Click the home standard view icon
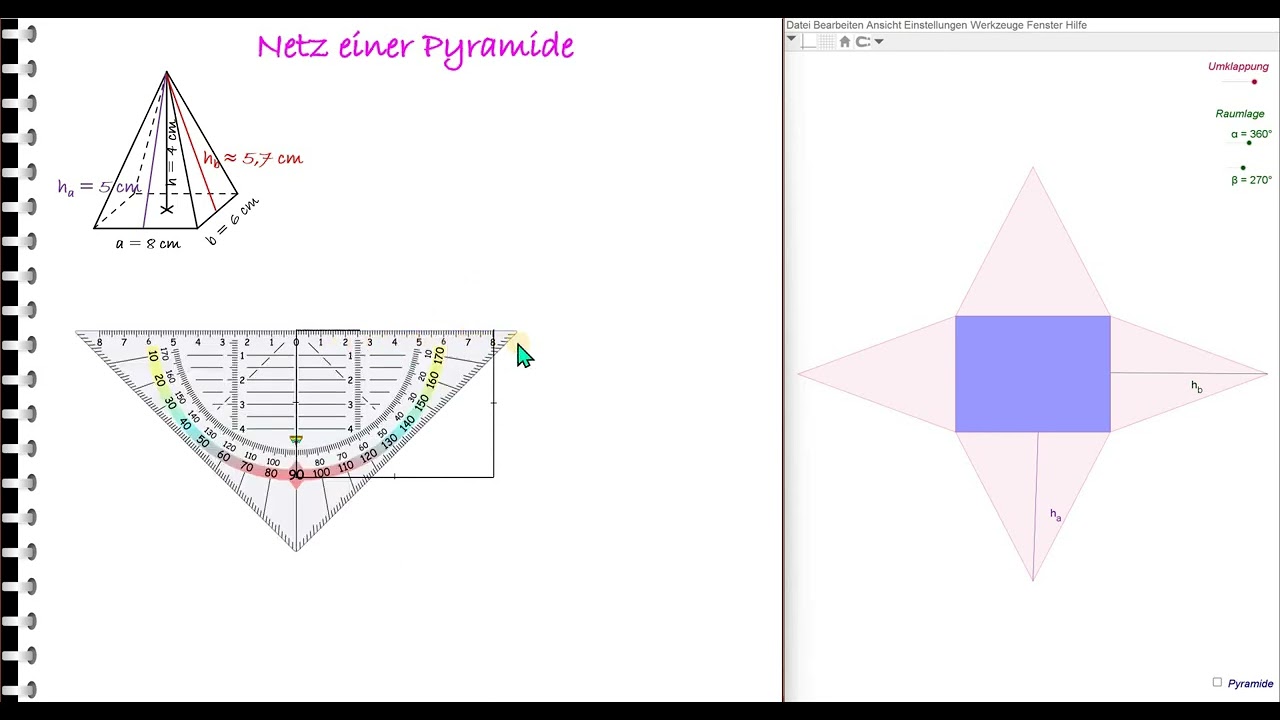 (845, 41)
